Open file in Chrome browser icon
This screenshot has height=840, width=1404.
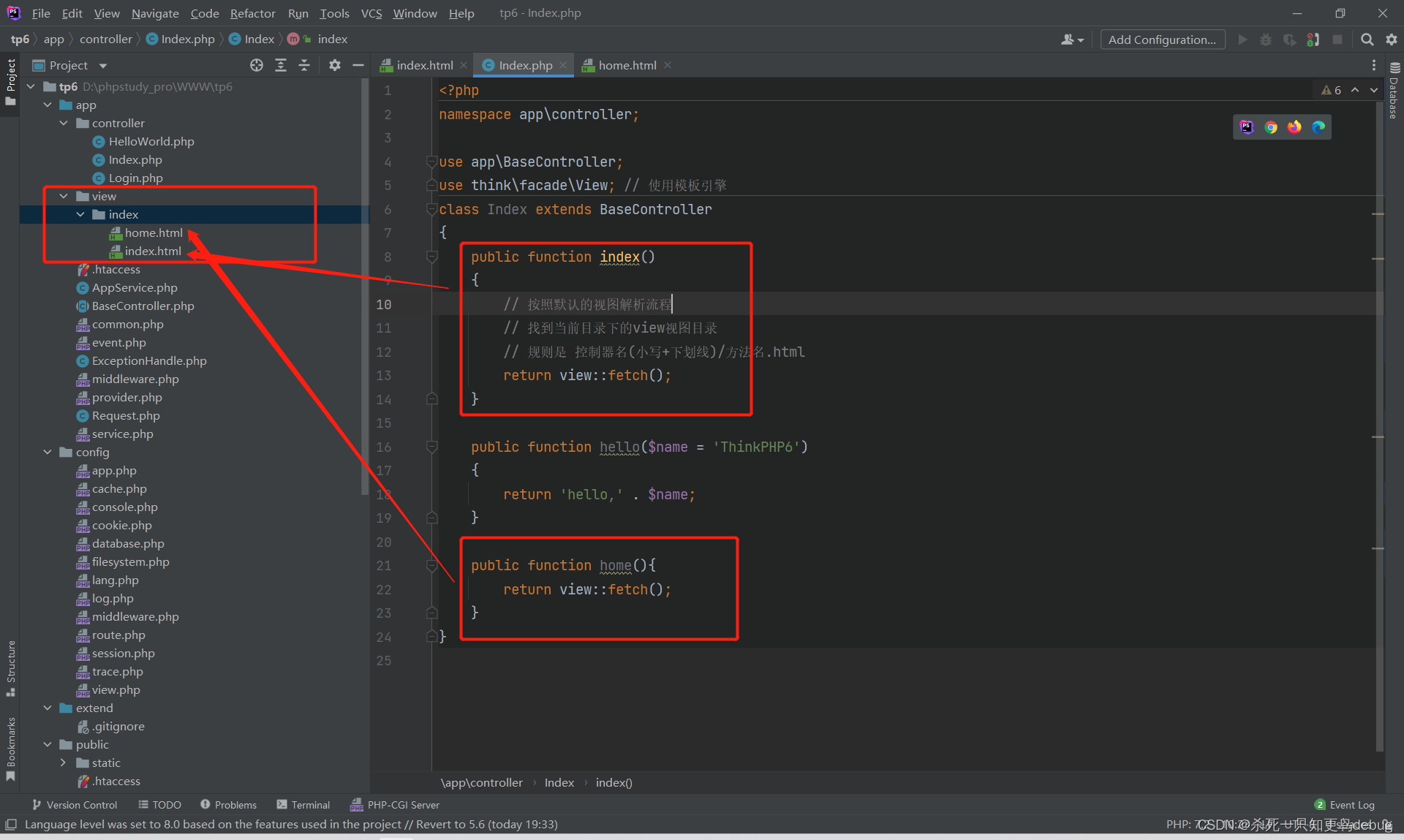[x=1271, y=127]
